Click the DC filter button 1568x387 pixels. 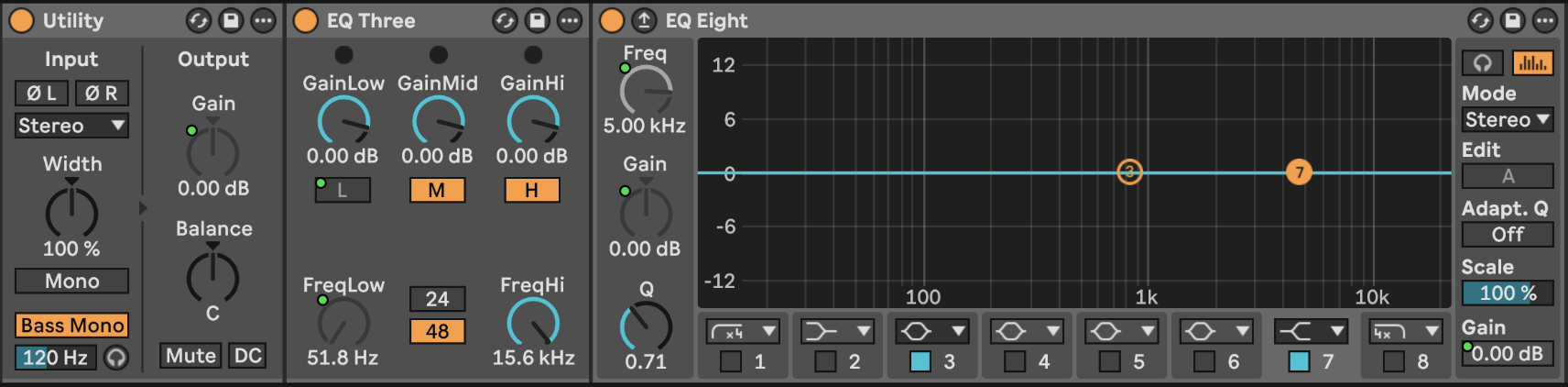(247, 356)
